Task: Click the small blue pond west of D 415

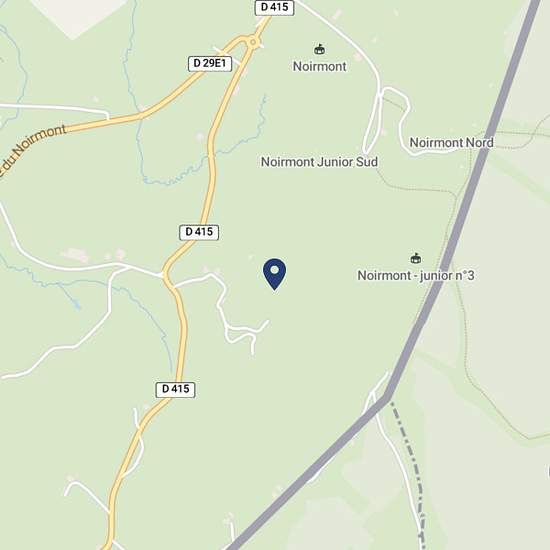Action: tap(75, 301)
